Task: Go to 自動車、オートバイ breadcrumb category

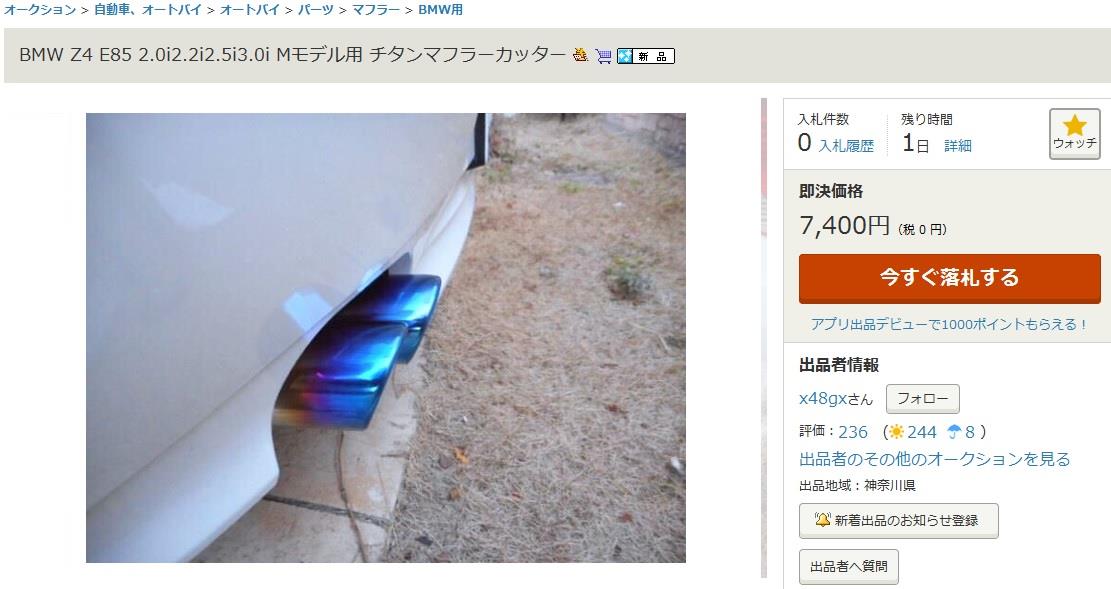Action: coord(147,10)
